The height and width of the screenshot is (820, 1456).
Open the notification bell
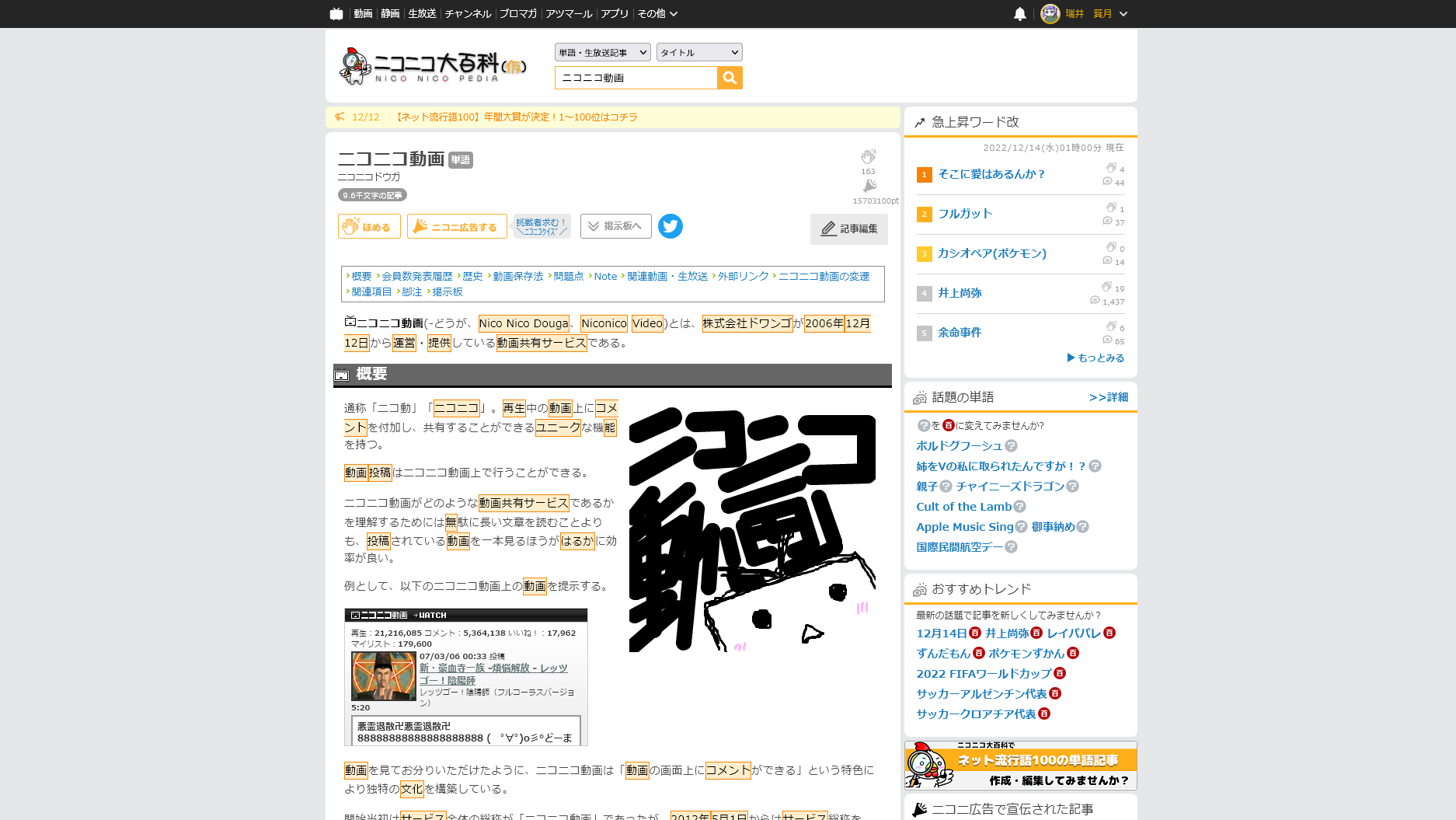point(1020,14)
